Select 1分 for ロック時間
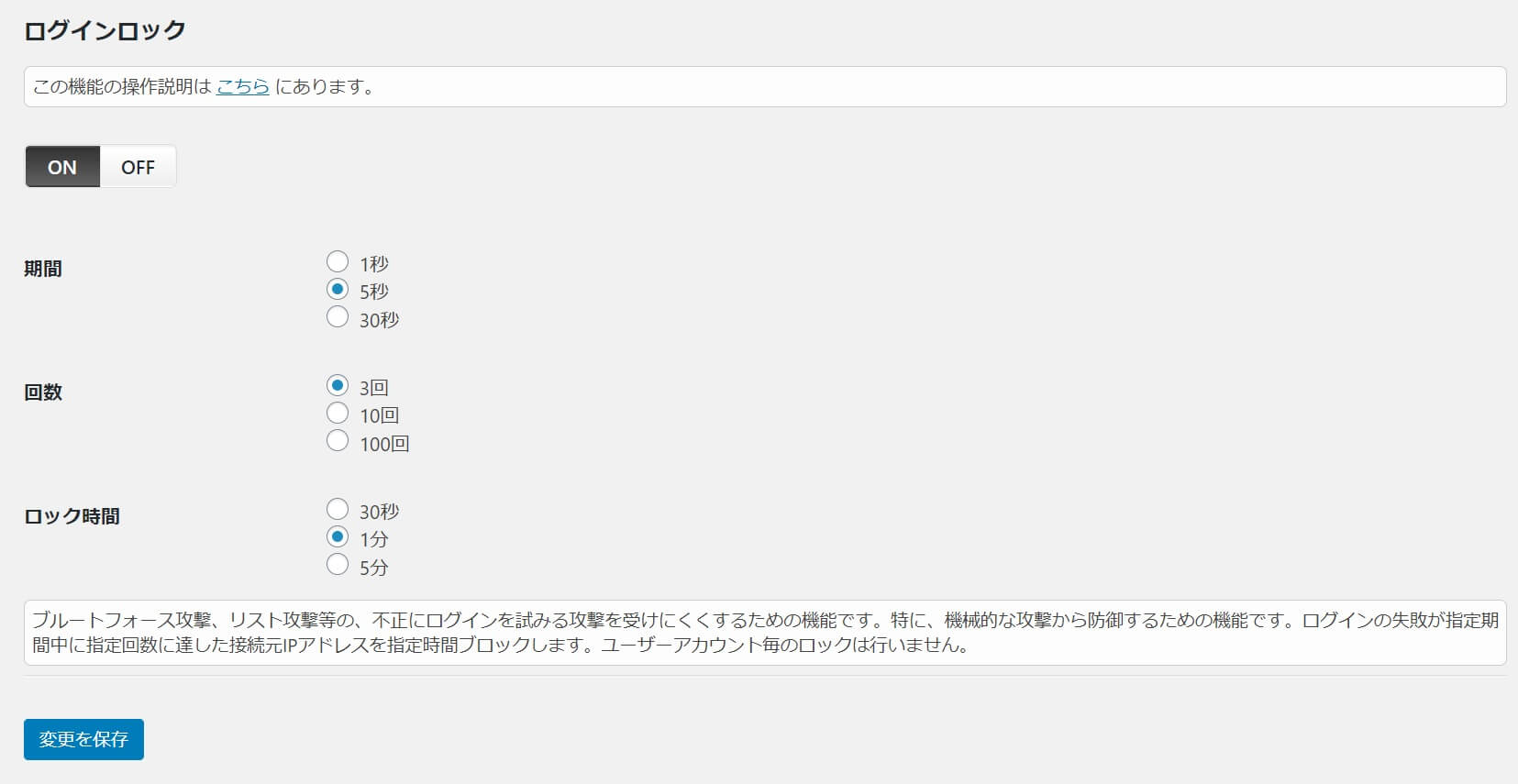Screen dimensions: 1518x784 (338, 537)
